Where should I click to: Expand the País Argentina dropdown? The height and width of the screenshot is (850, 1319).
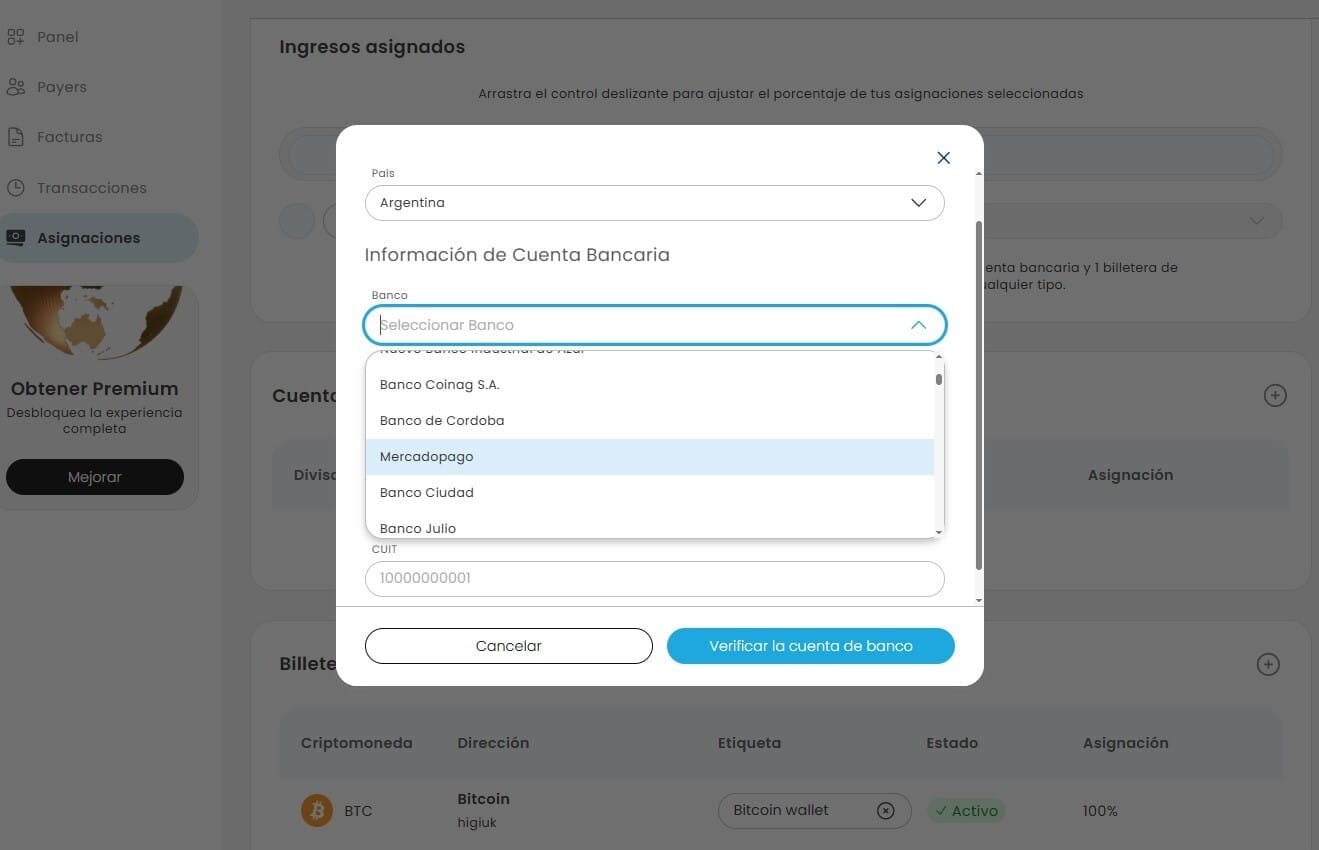[x=655, y=203]
